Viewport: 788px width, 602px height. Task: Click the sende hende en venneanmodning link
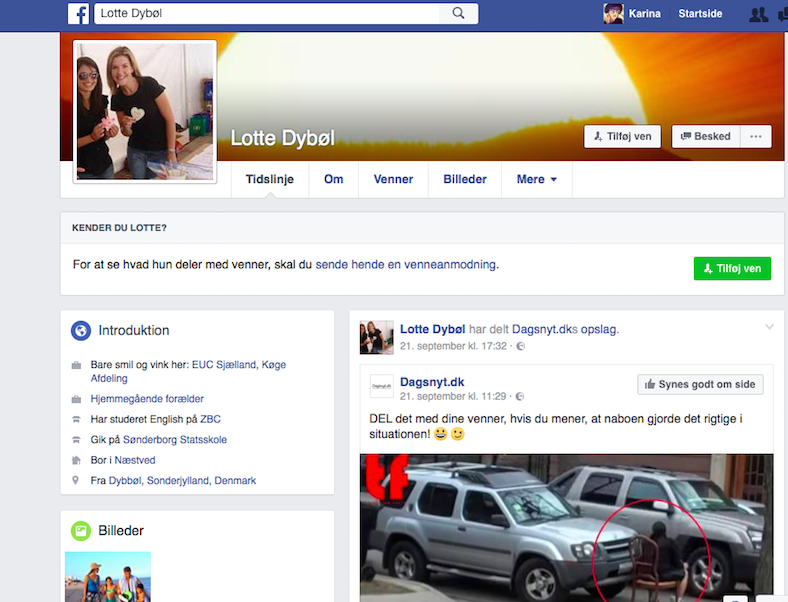point(407,264)
